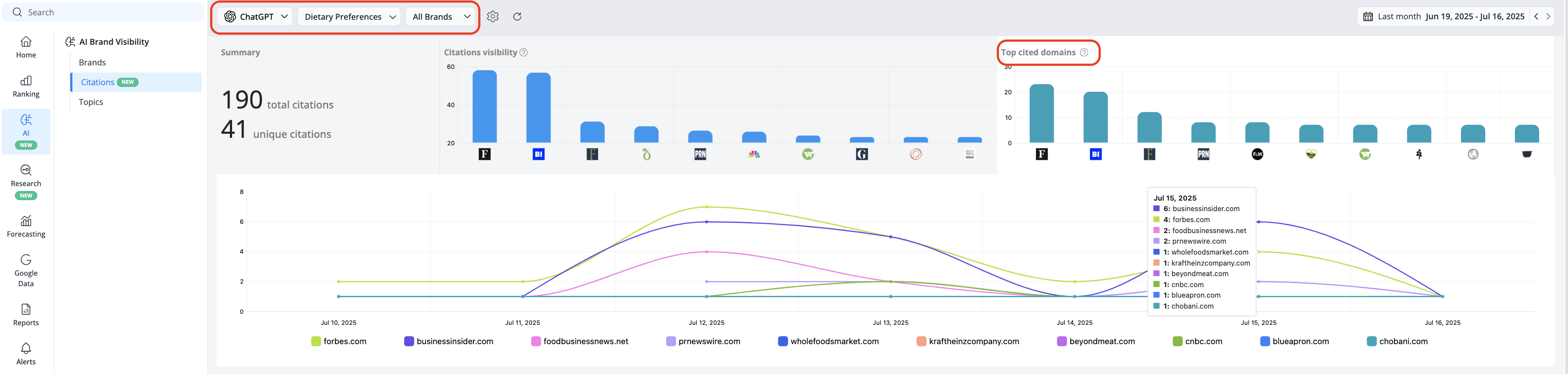Open Google Data in the sidebar

[x=26, y=270]
